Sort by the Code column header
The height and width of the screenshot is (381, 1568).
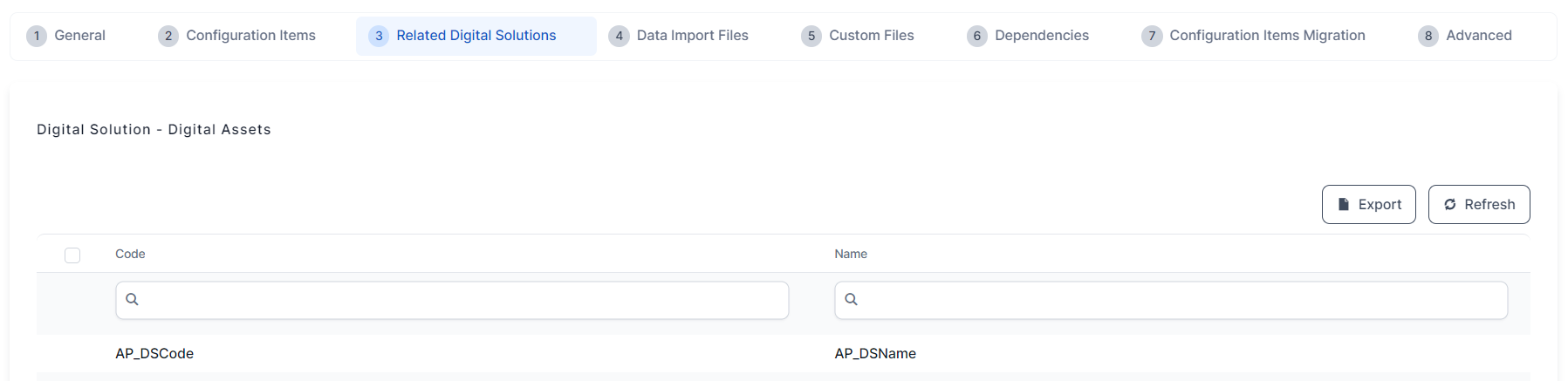tap(130, 254)
